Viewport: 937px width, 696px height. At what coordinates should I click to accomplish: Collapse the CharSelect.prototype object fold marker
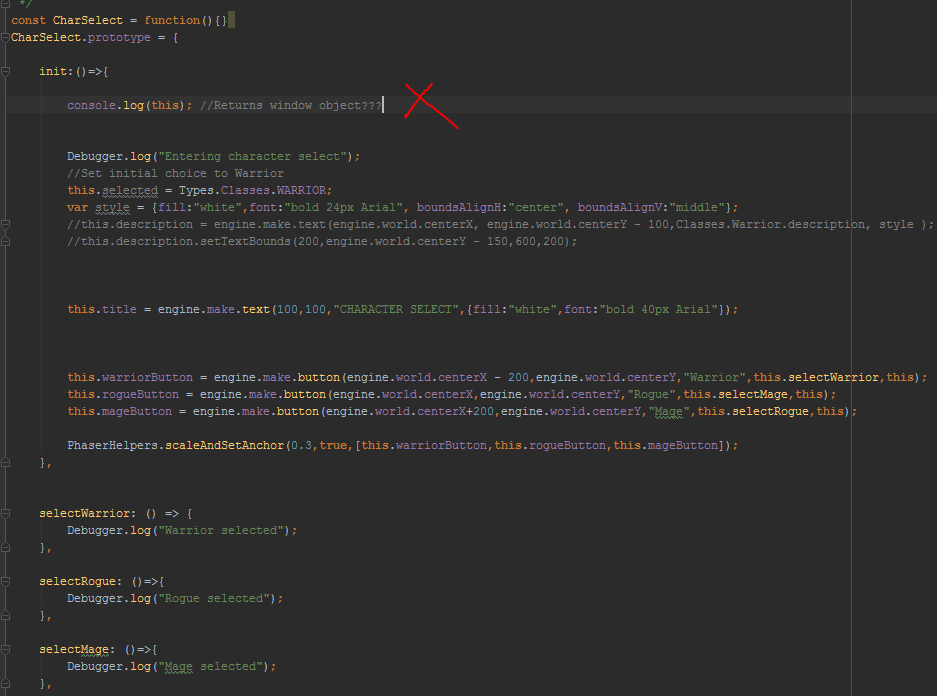(5, 38)
